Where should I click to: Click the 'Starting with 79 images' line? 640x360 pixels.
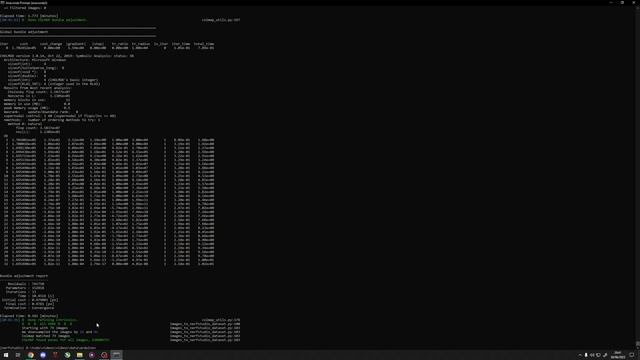coord(45,328)
